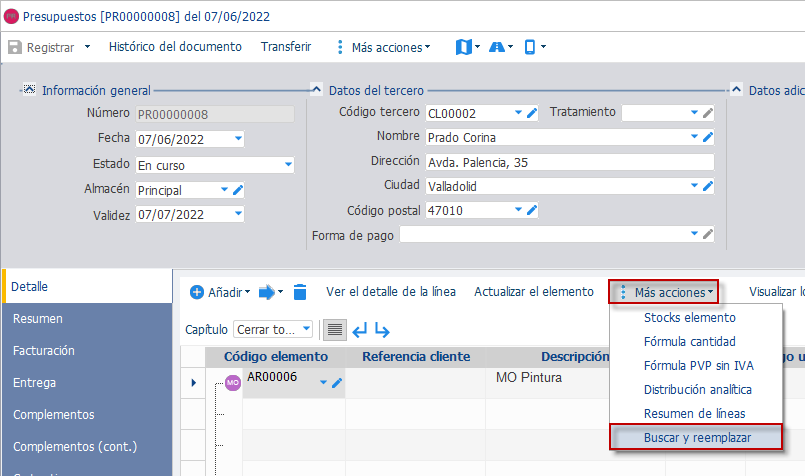
Task: Open the Registrar dropdown arrow
Action: click(x=87, y=47)
